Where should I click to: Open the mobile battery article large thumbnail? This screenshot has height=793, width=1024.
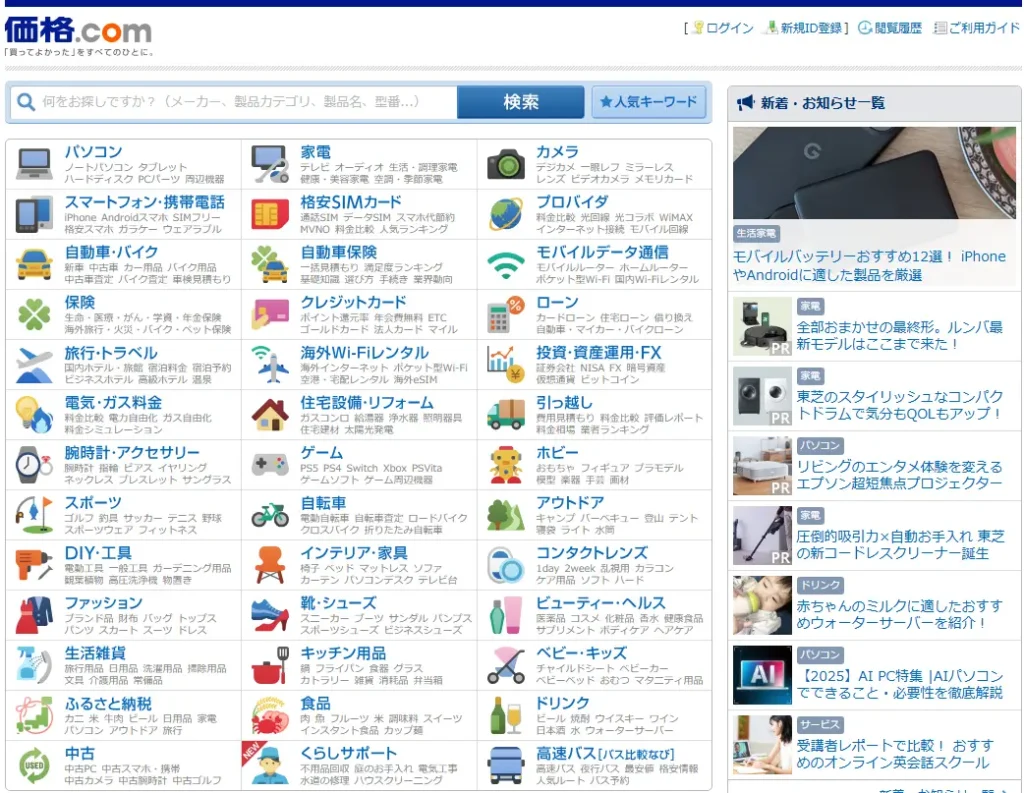coord(874,185)
